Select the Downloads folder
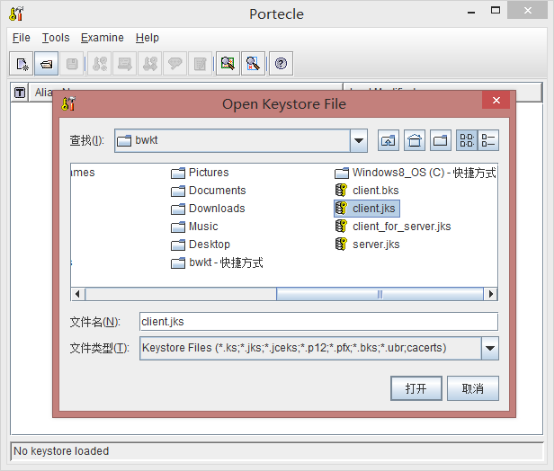Viewport: 554px width, 471px height. pos(208,208)
